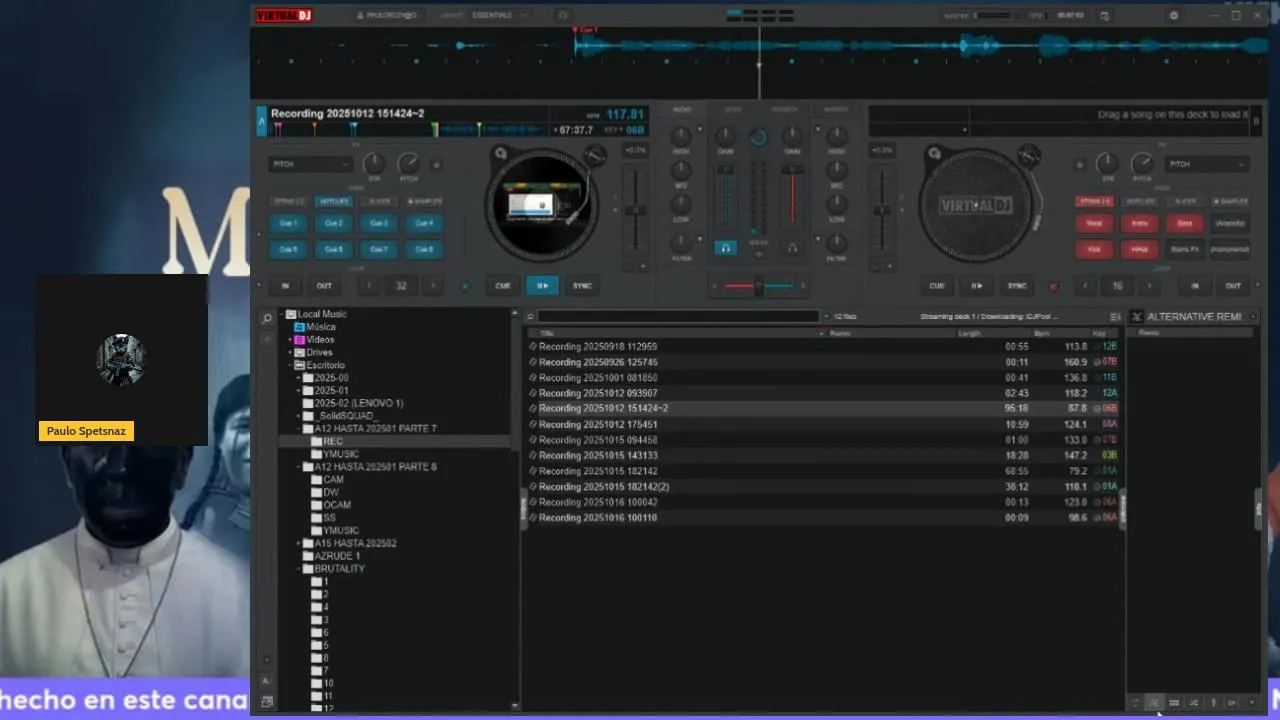Toggle the Kick stem pad on right deck

tap(1094, 249)
